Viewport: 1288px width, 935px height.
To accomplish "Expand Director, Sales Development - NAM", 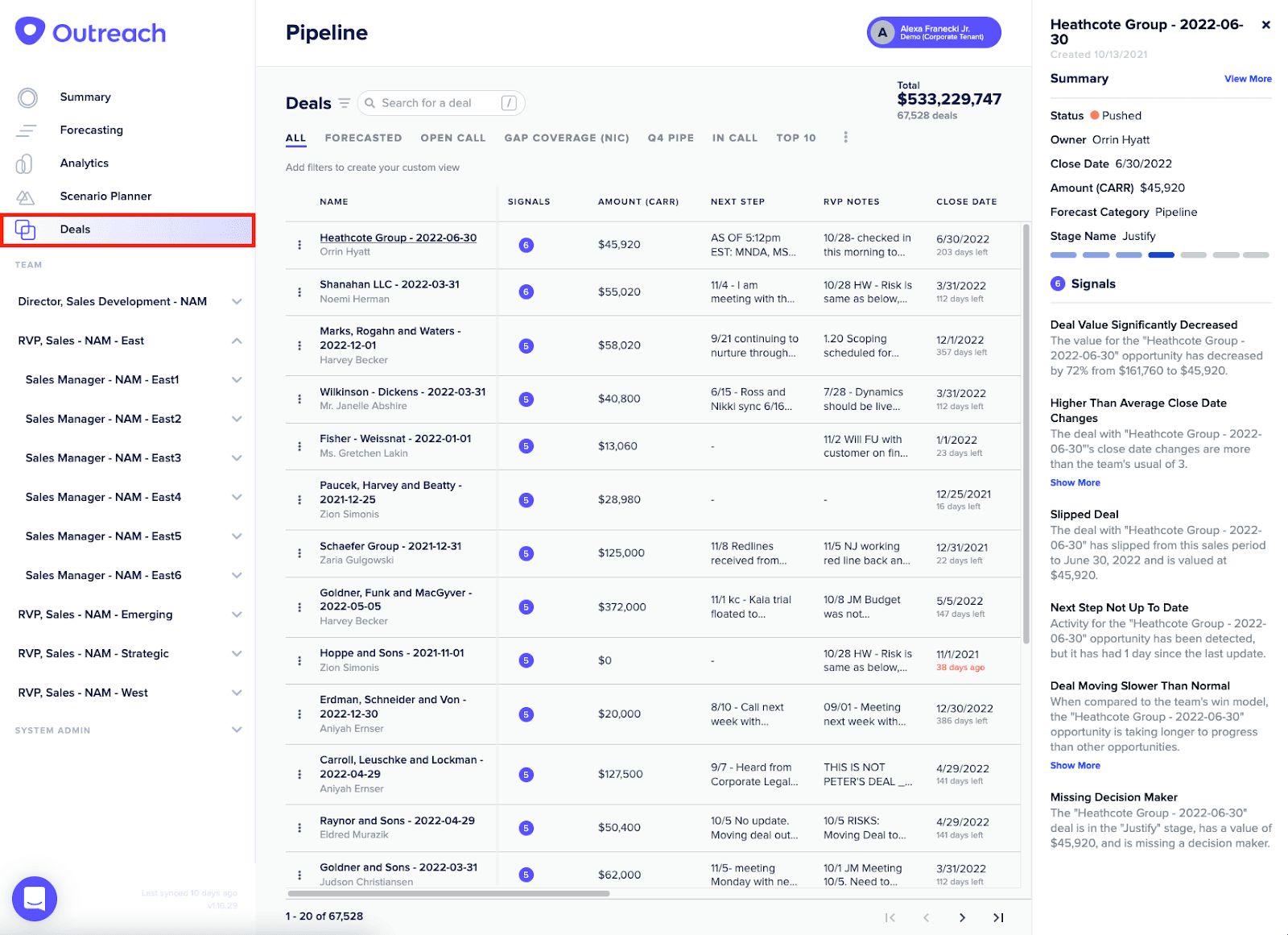I will click(x=237, y=302).
